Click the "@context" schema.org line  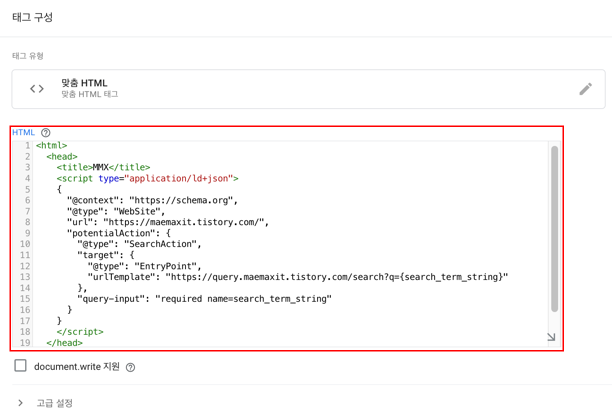(152, 200)
